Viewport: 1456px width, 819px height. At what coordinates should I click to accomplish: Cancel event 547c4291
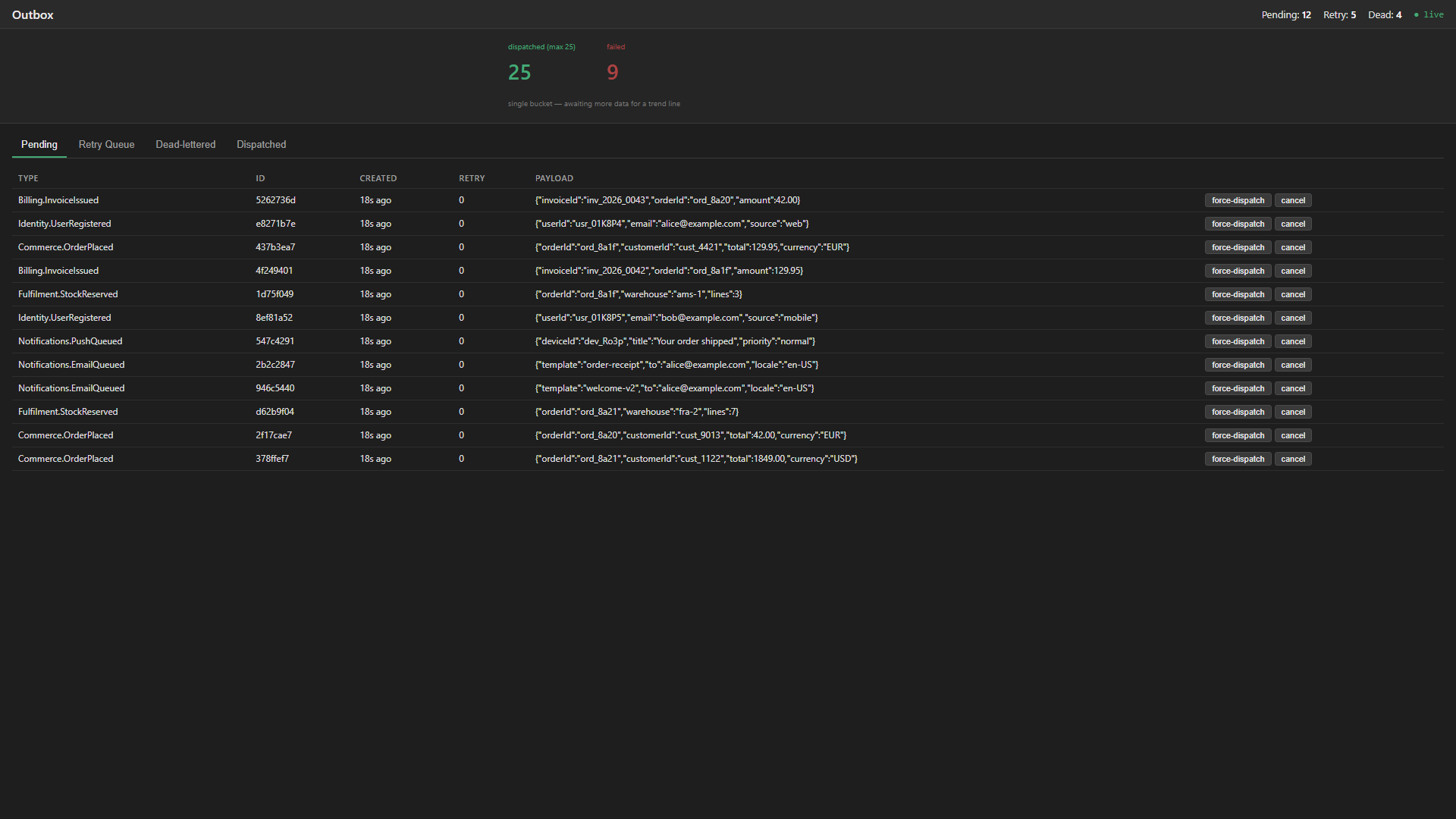tap(1293, 341)
